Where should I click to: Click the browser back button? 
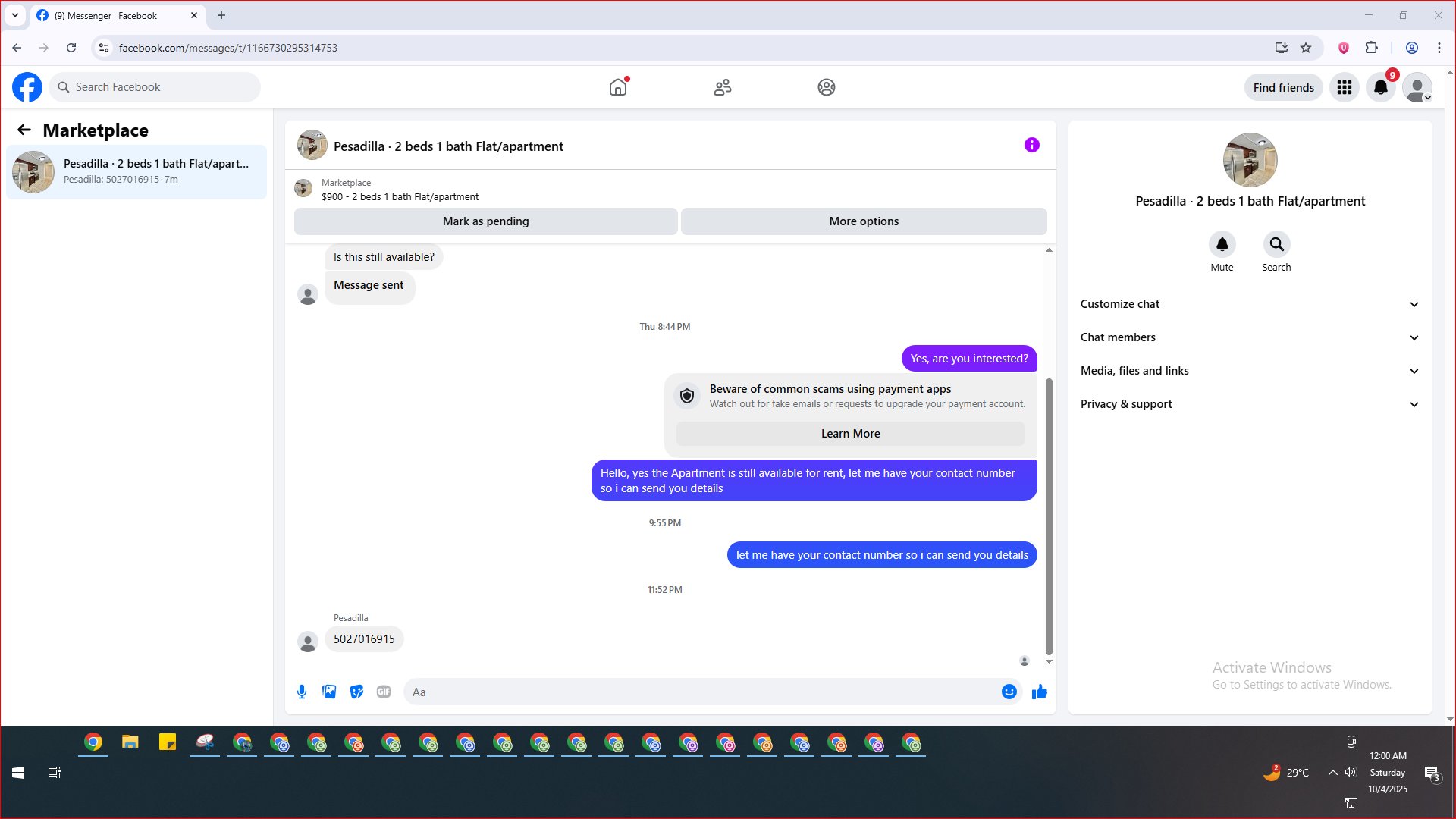pyautogui.click(x=17, y=48)
